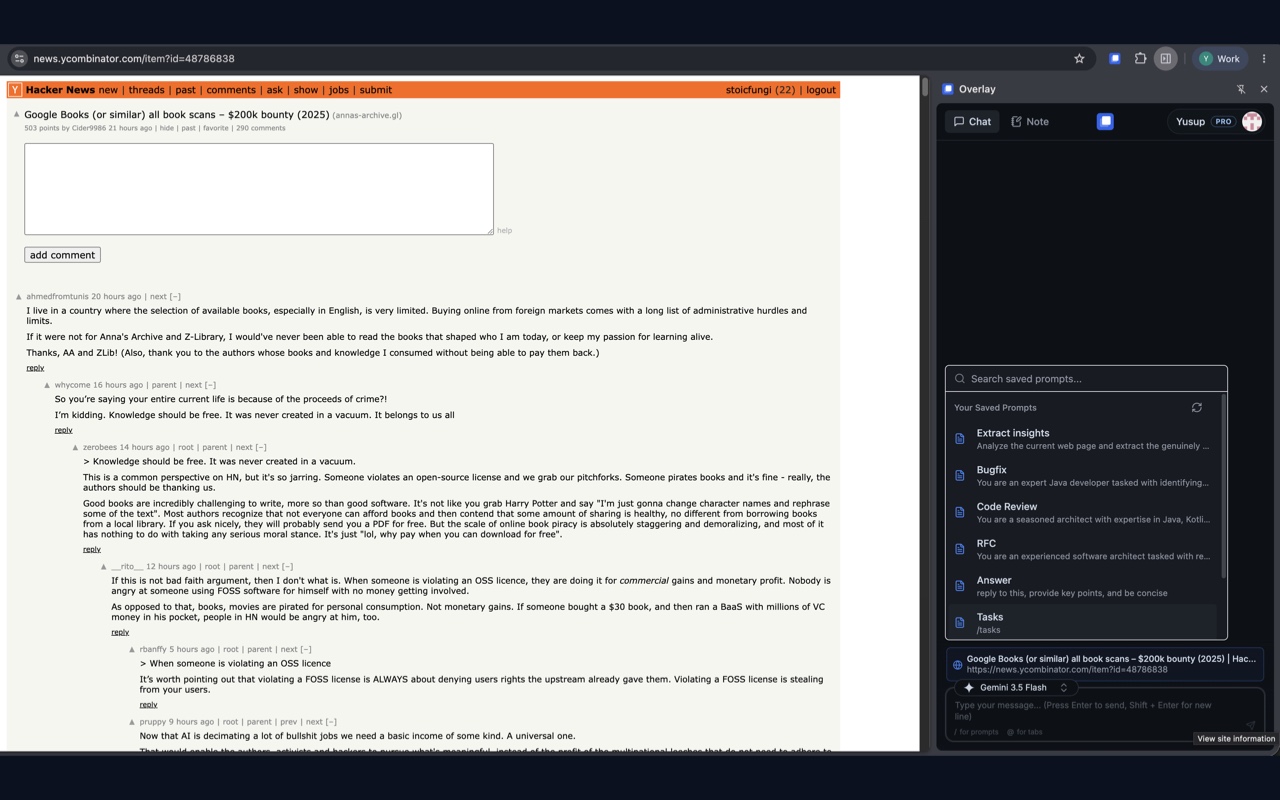The height and width of the screenshot is (800, 1280).
Task: Upvote __rito__'s comment
Action: tap(103, 567)
